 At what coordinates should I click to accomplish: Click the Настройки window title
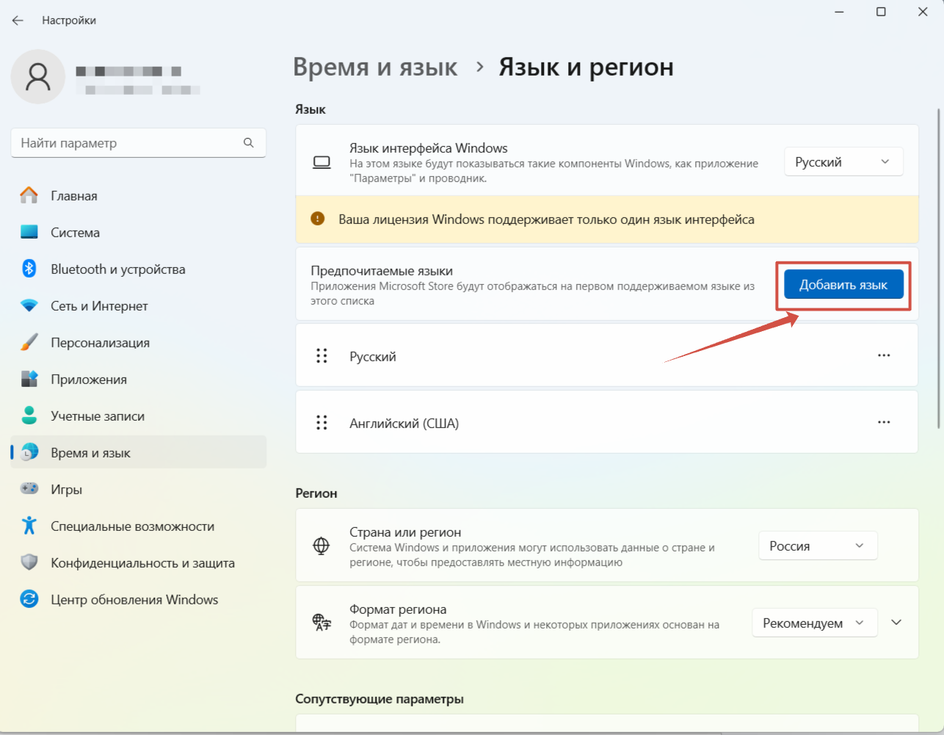pyautogui.click(x=69, y=20)
